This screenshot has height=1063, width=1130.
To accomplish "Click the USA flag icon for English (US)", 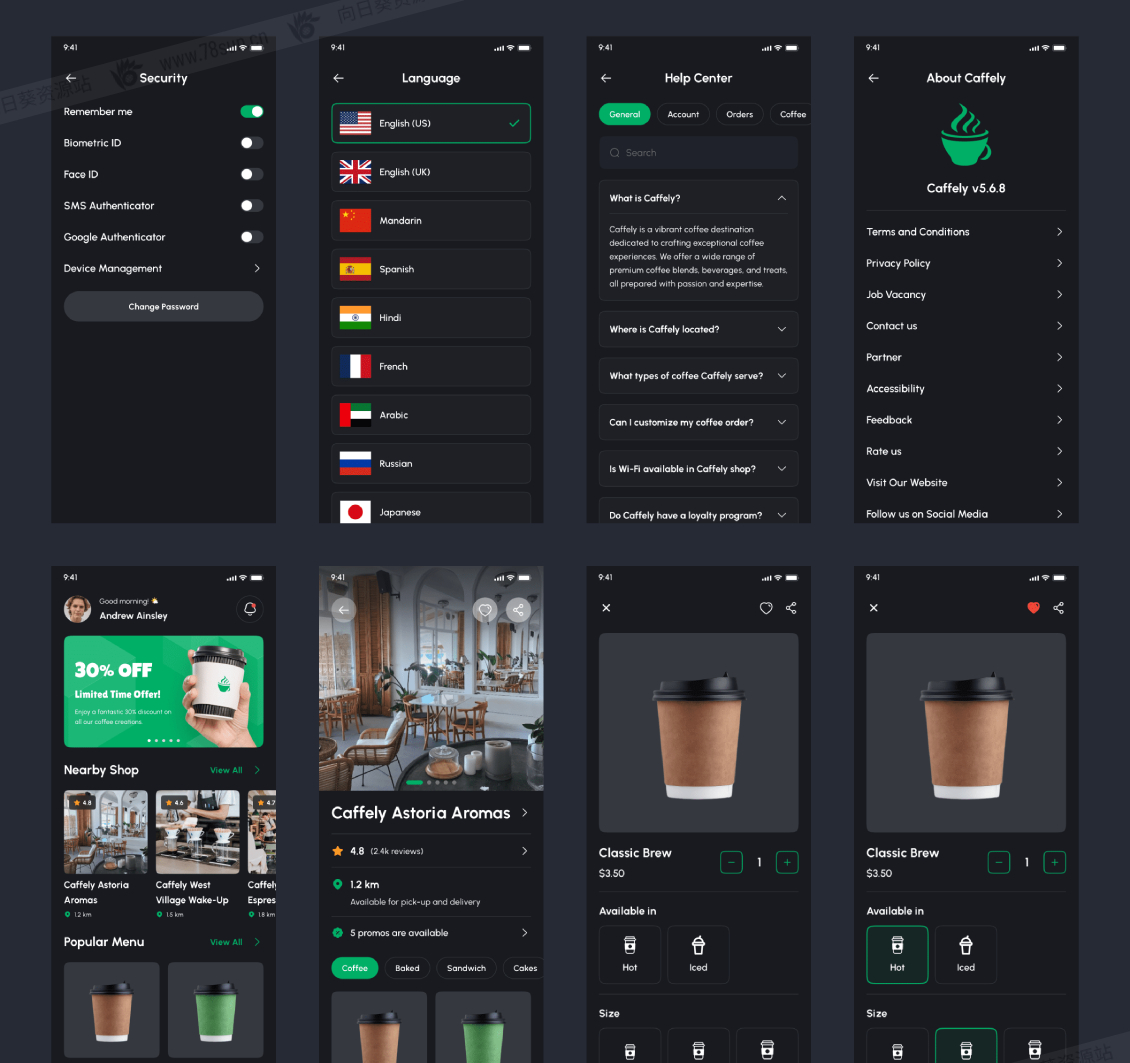I will tap(355, 123).
